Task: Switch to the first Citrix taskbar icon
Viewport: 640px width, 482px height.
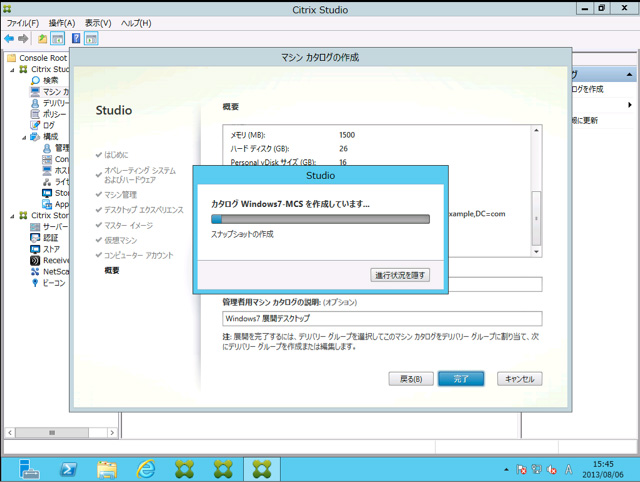Action: [x=184, y=469]
